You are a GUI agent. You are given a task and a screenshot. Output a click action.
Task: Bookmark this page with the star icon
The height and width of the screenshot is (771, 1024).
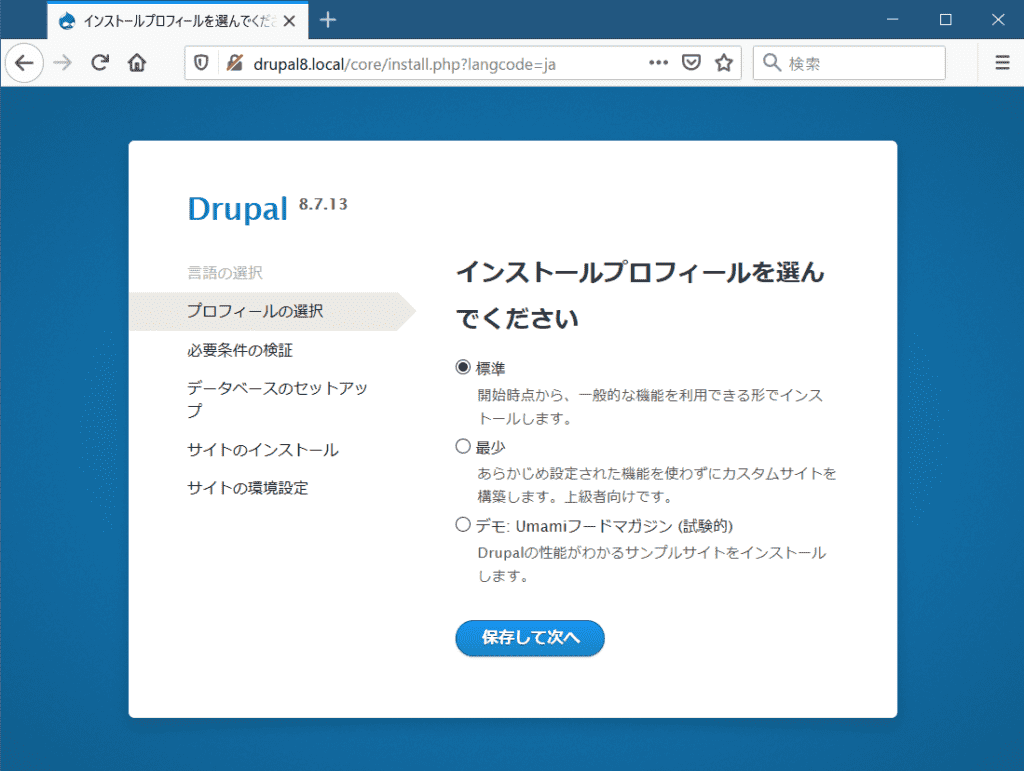724,63
